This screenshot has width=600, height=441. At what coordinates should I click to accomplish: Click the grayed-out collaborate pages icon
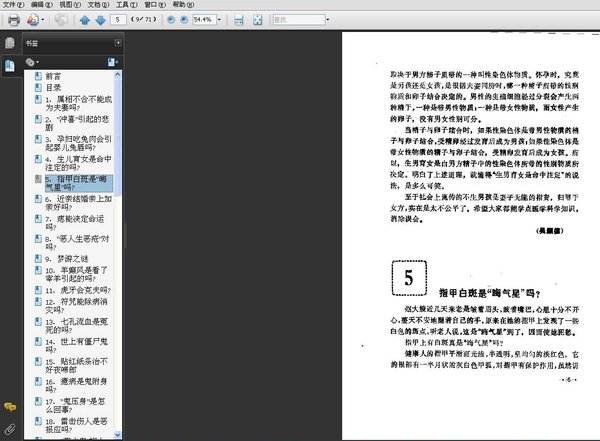pos(61,20)
